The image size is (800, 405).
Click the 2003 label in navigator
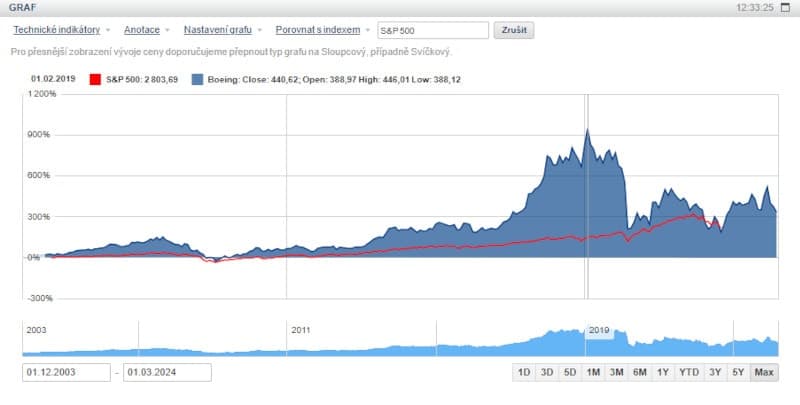tap(36, 330)
